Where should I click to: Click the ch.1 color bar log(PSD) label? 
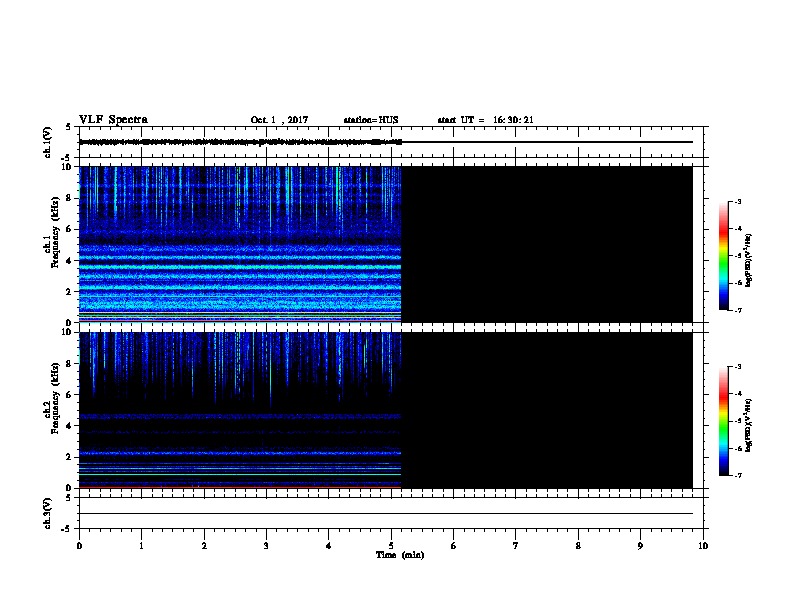tap(749, 261)
